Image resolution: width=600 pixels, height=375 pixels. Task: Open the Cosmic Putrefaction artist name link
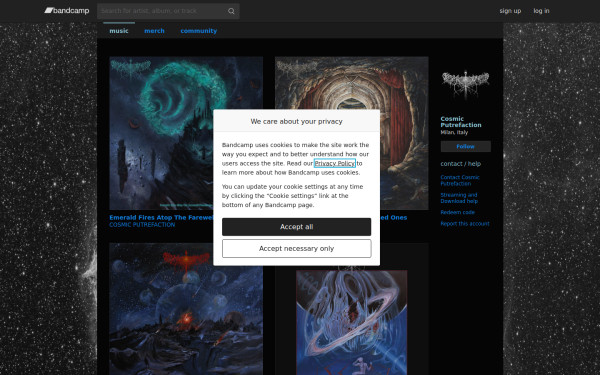[461, 122]
